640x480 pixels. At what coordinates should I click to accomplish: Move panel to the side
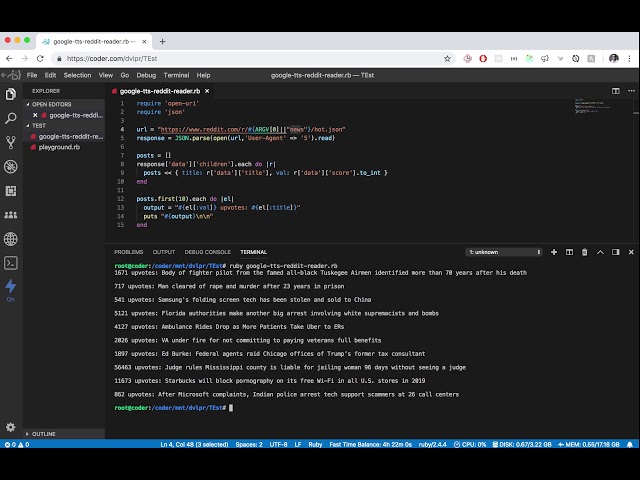click(616, 252)
